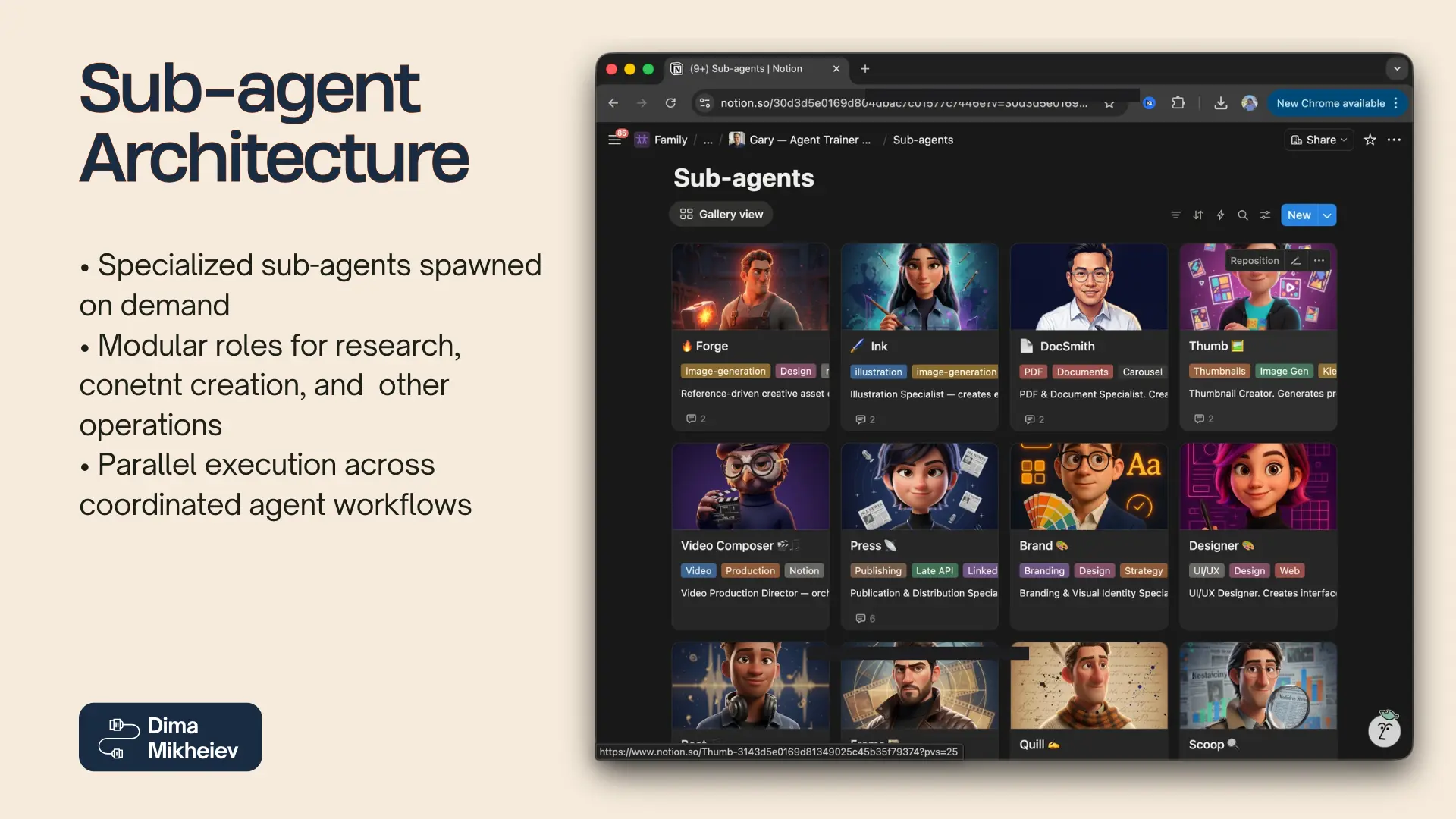
Task: Open the automations lightning icon
Action: click(x=1220, y=215)
